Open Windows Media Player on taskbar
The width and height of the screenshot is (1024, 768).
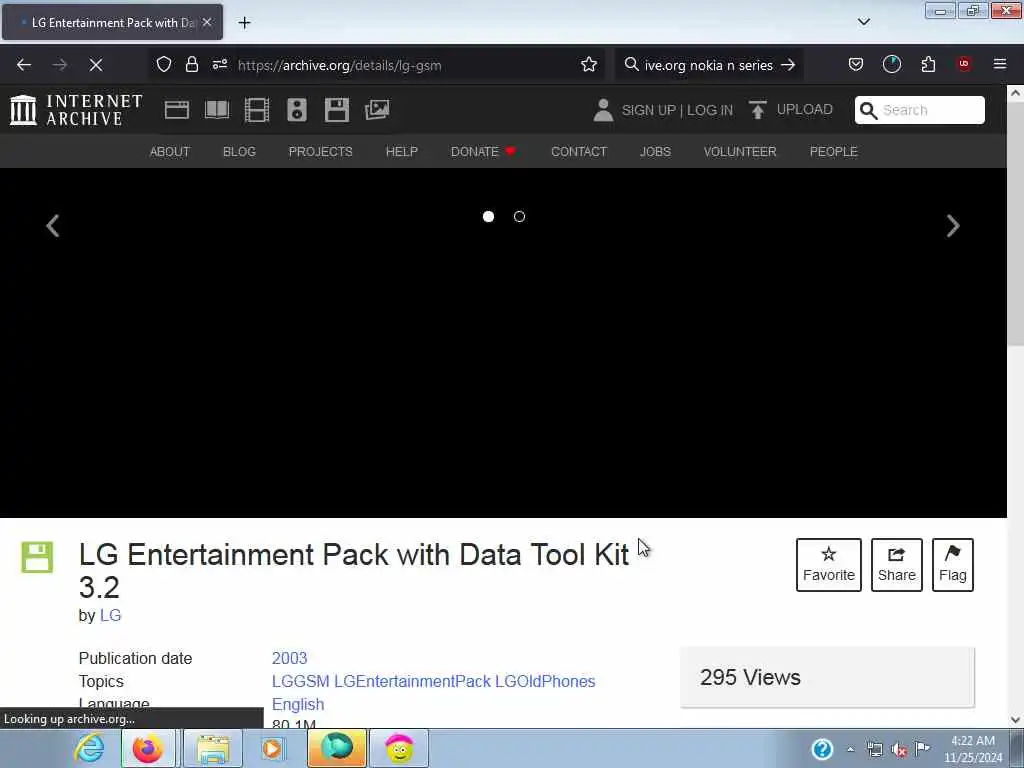(272, 748)
